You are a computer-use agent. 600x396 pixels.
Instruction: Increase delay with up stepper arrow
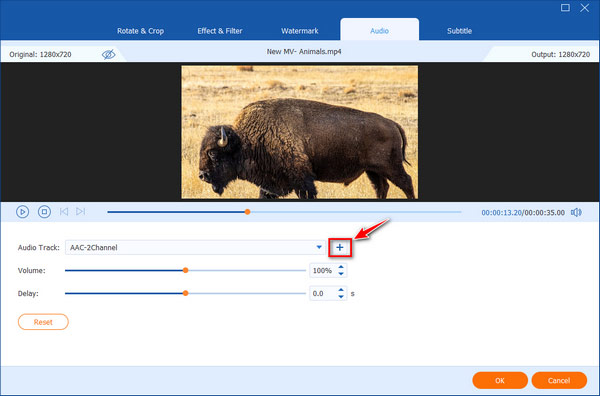(x=341, y=290)
